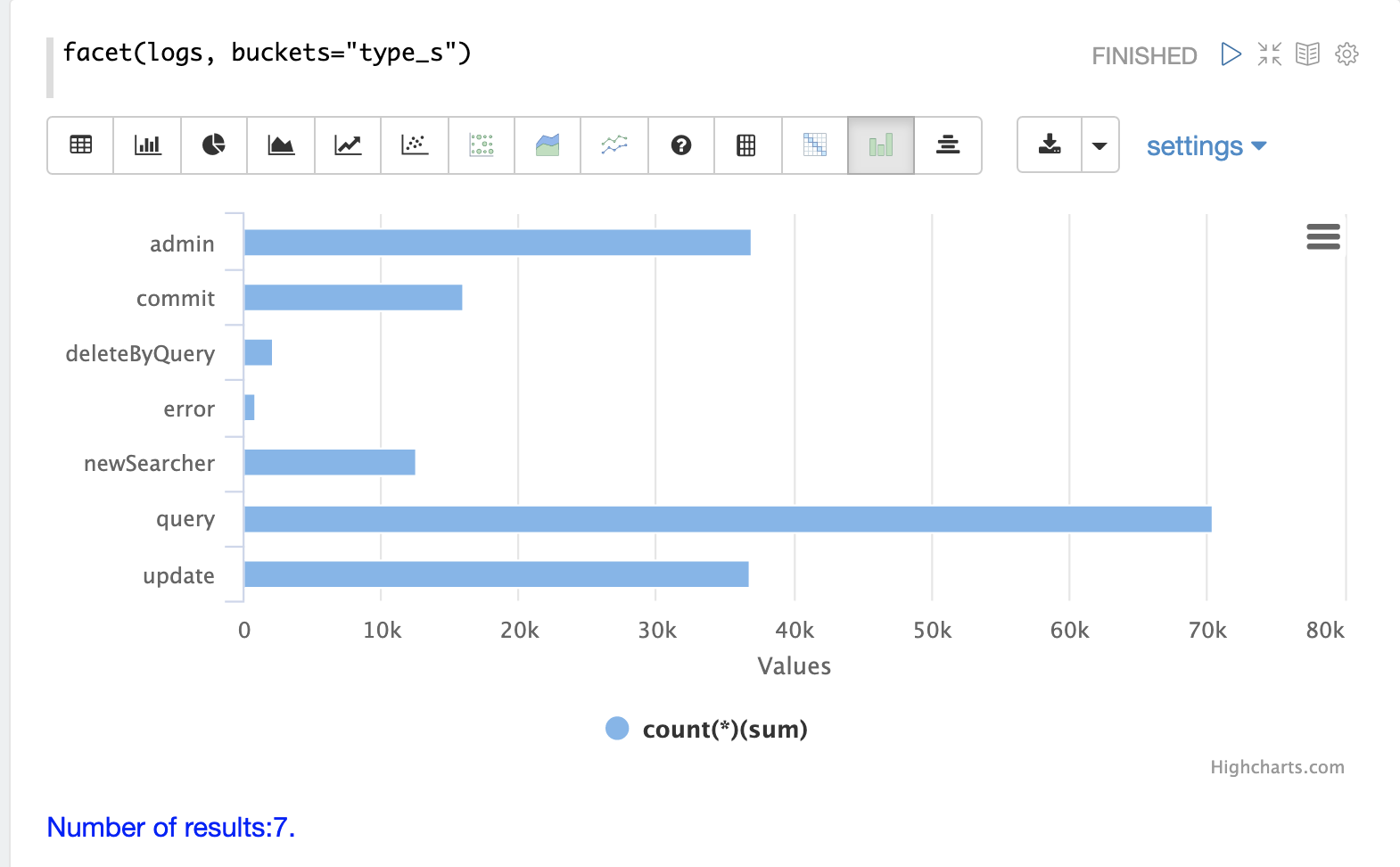Select the pie chart visualization icon
Viewport: 1400px width, 867px height.
(214, 144)
